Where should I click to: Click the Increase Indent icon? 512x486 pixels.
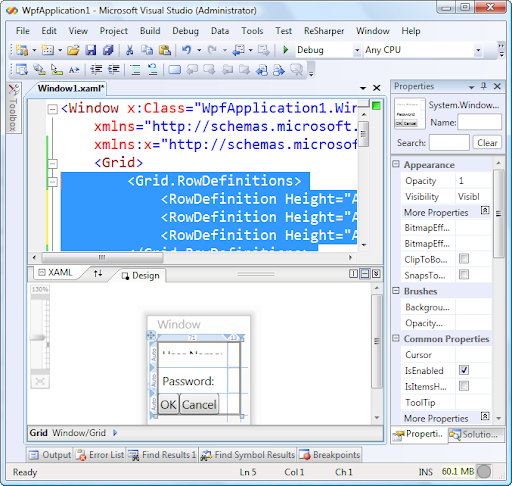click(x=114, y=70)
